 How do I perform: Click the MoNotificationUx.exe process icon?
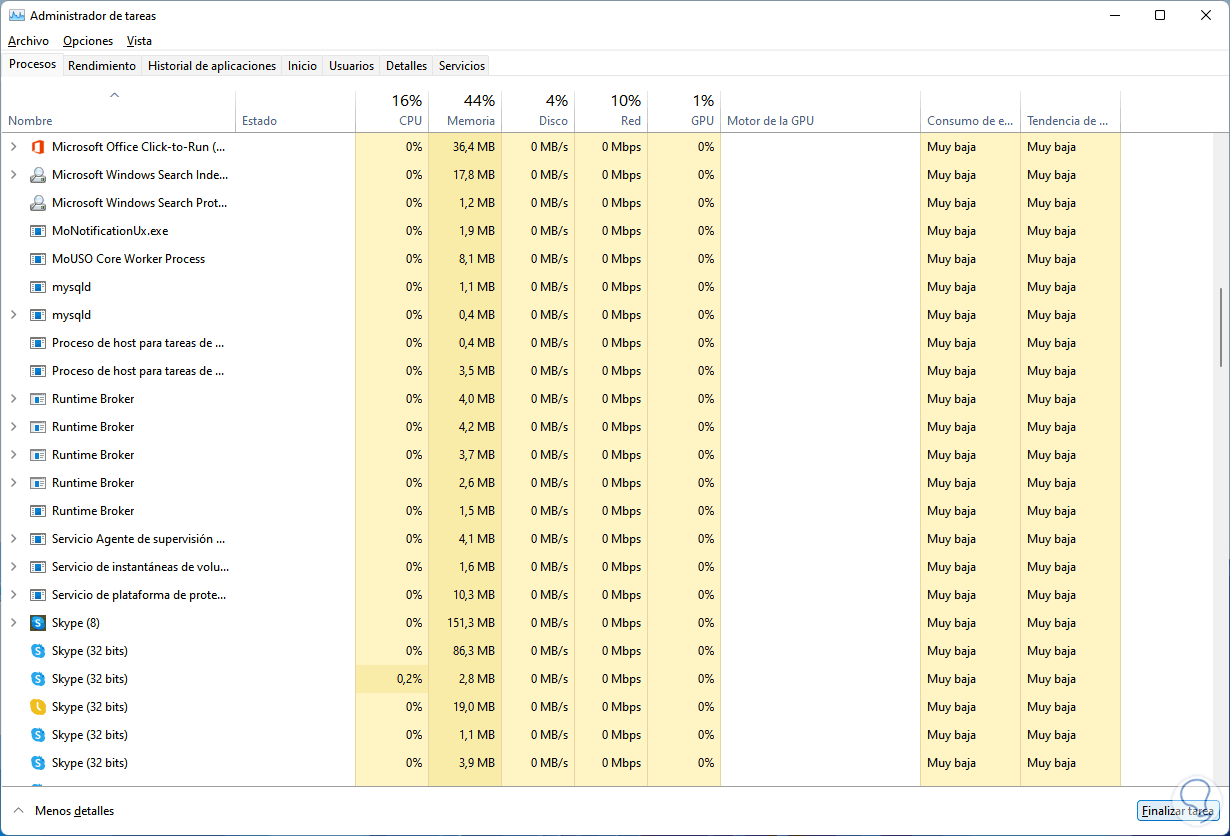pos(38,231)
